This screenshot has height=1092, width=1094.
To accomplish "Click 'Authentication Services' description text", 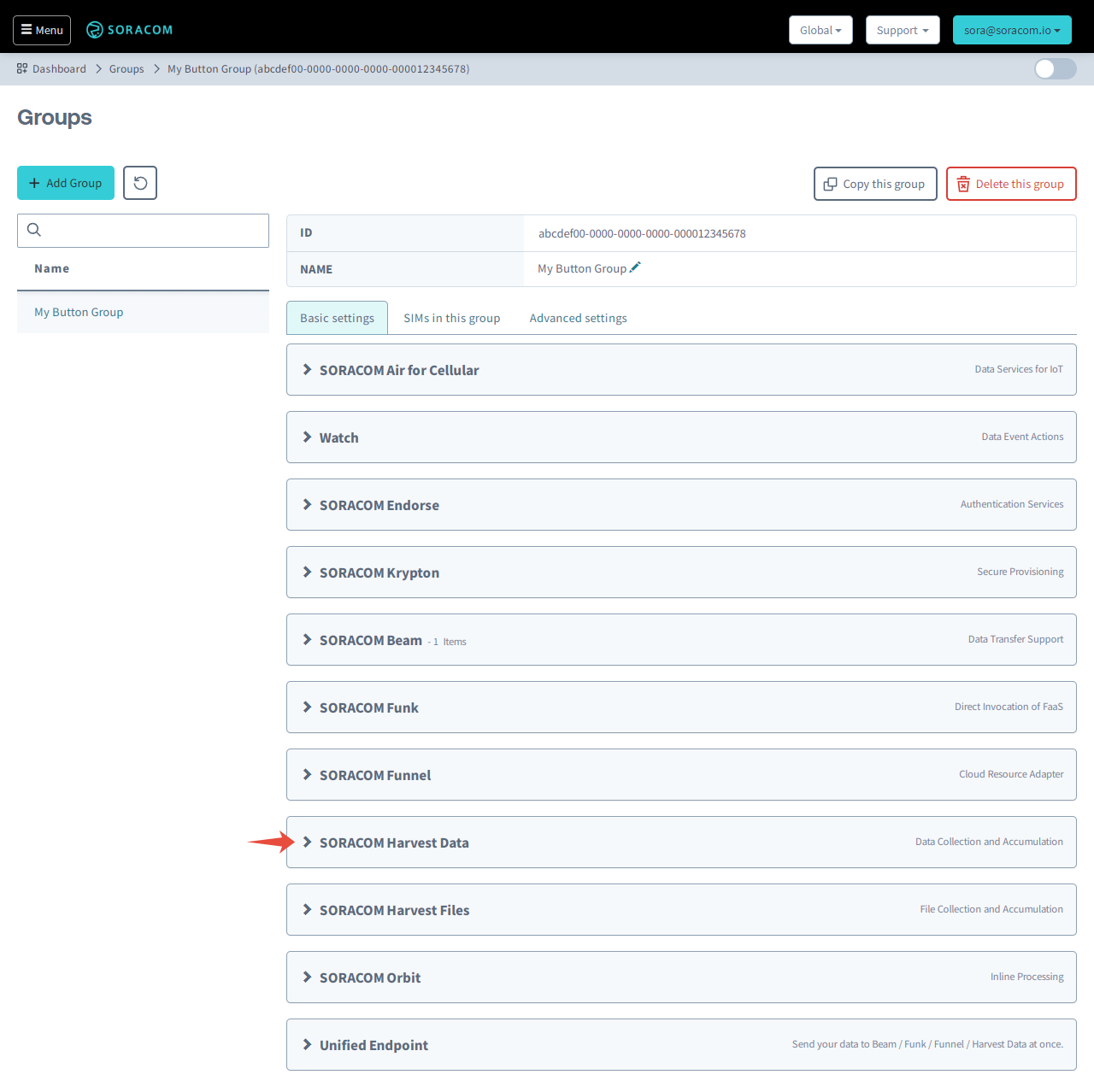I will pyautogui.click(x=1012, y=504).
